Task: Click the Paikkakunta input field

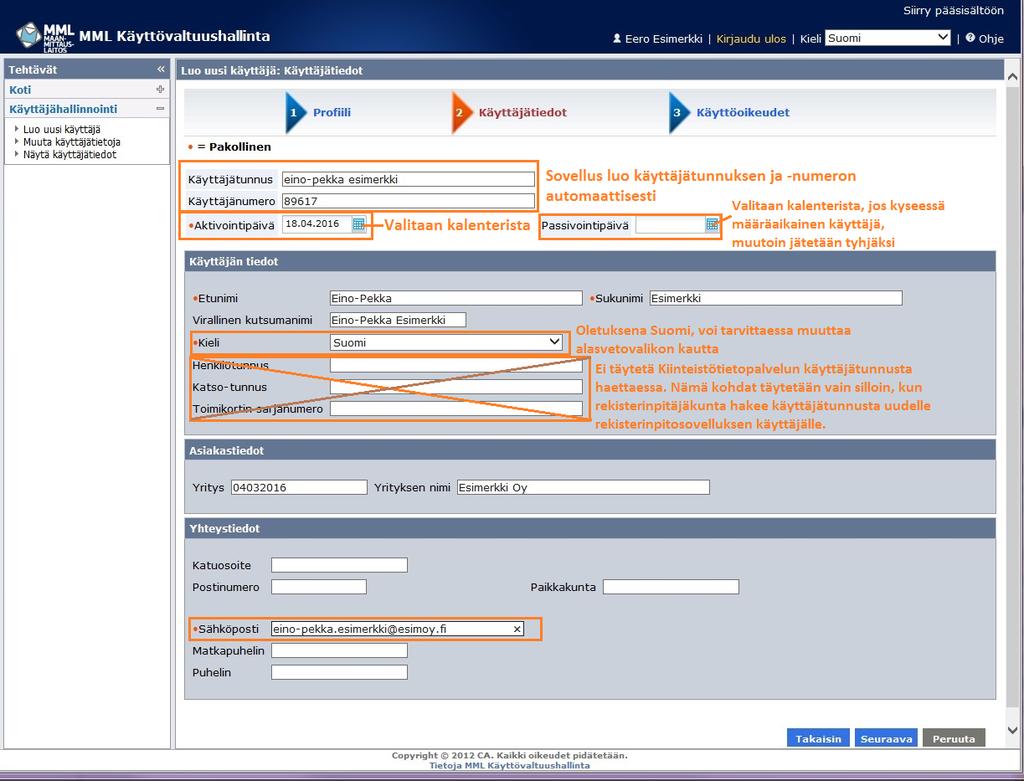Action: click(671, 586)
